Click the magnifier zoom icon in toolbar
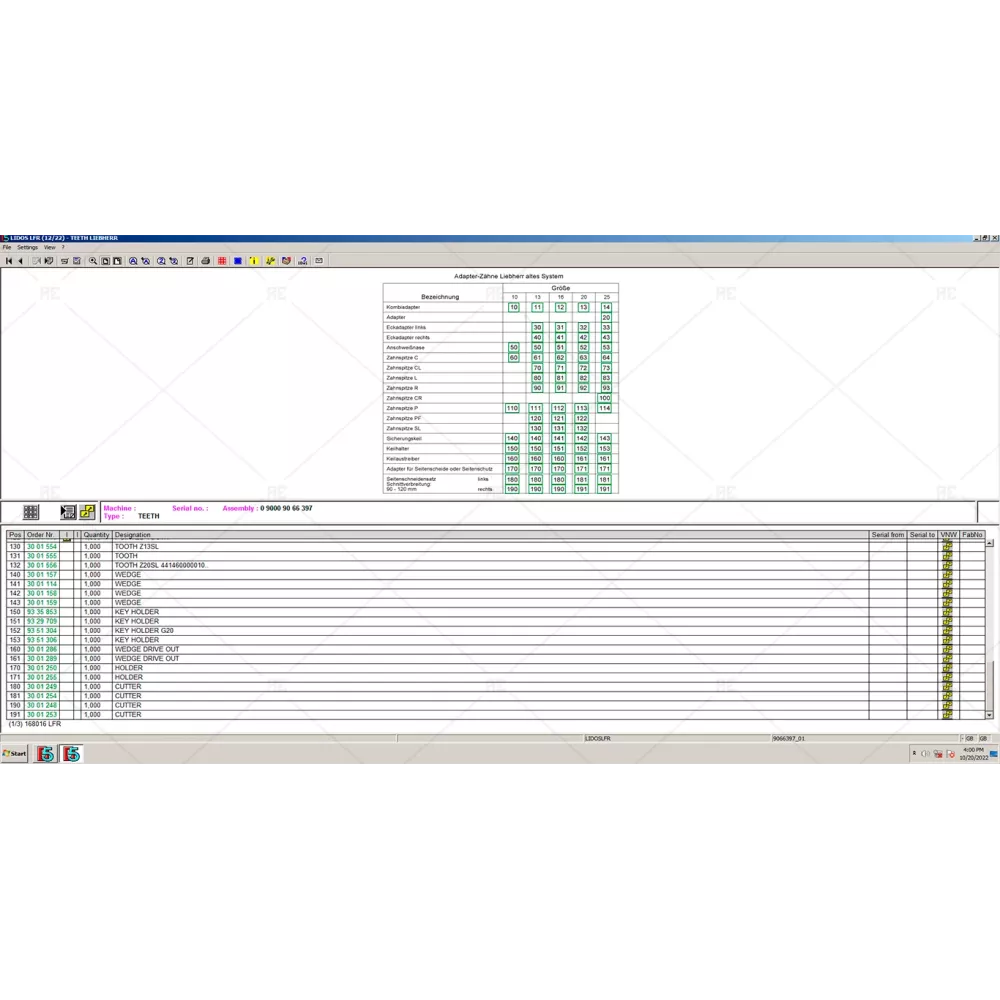Viewport: 1000px width, 1000px height. coord(93,261)
